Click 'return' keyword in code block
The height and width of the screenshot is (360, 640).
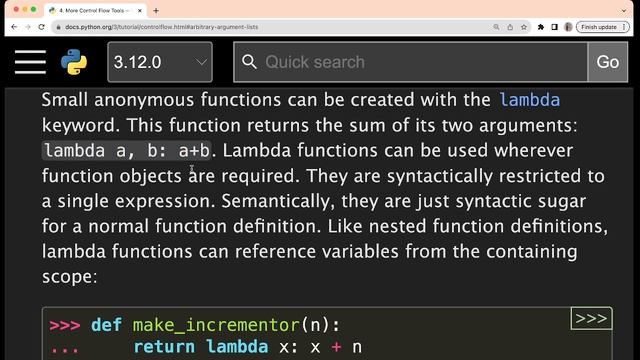pos(164,347)
